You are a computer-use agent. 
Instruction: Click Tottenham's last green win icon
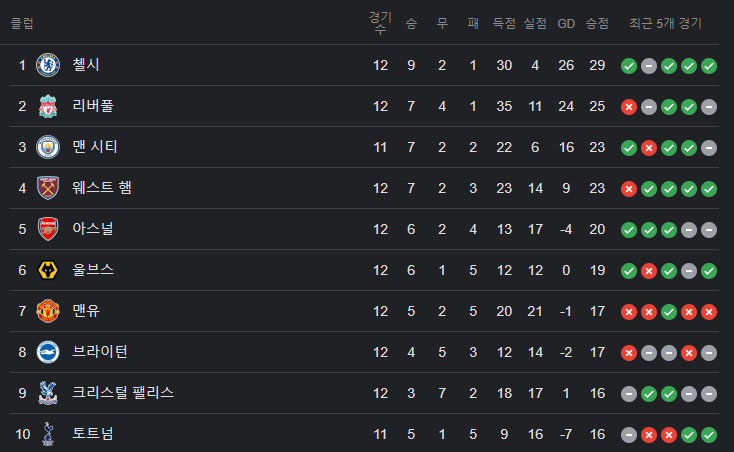[x=709, y=435]
